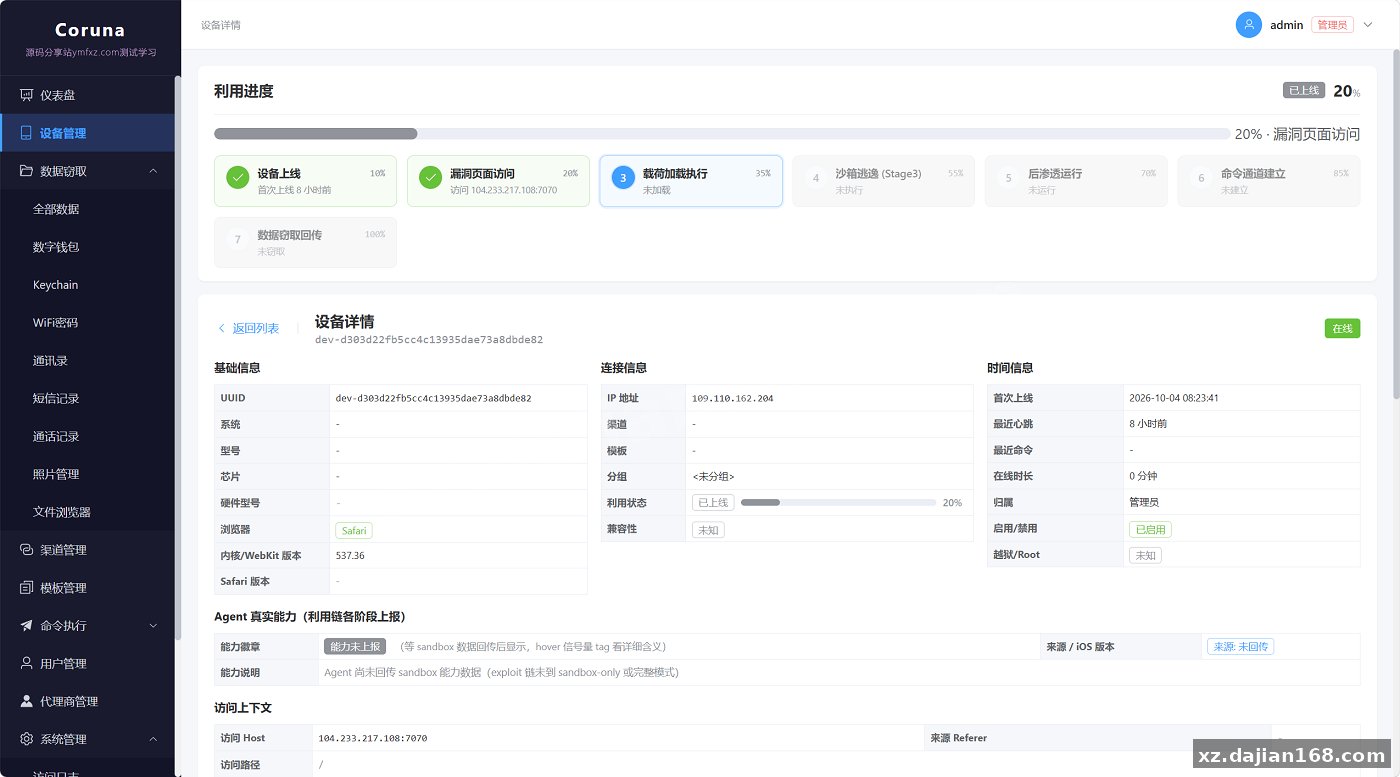Click the step 6 circle on 命令通道建立 card

(1201, 178)
